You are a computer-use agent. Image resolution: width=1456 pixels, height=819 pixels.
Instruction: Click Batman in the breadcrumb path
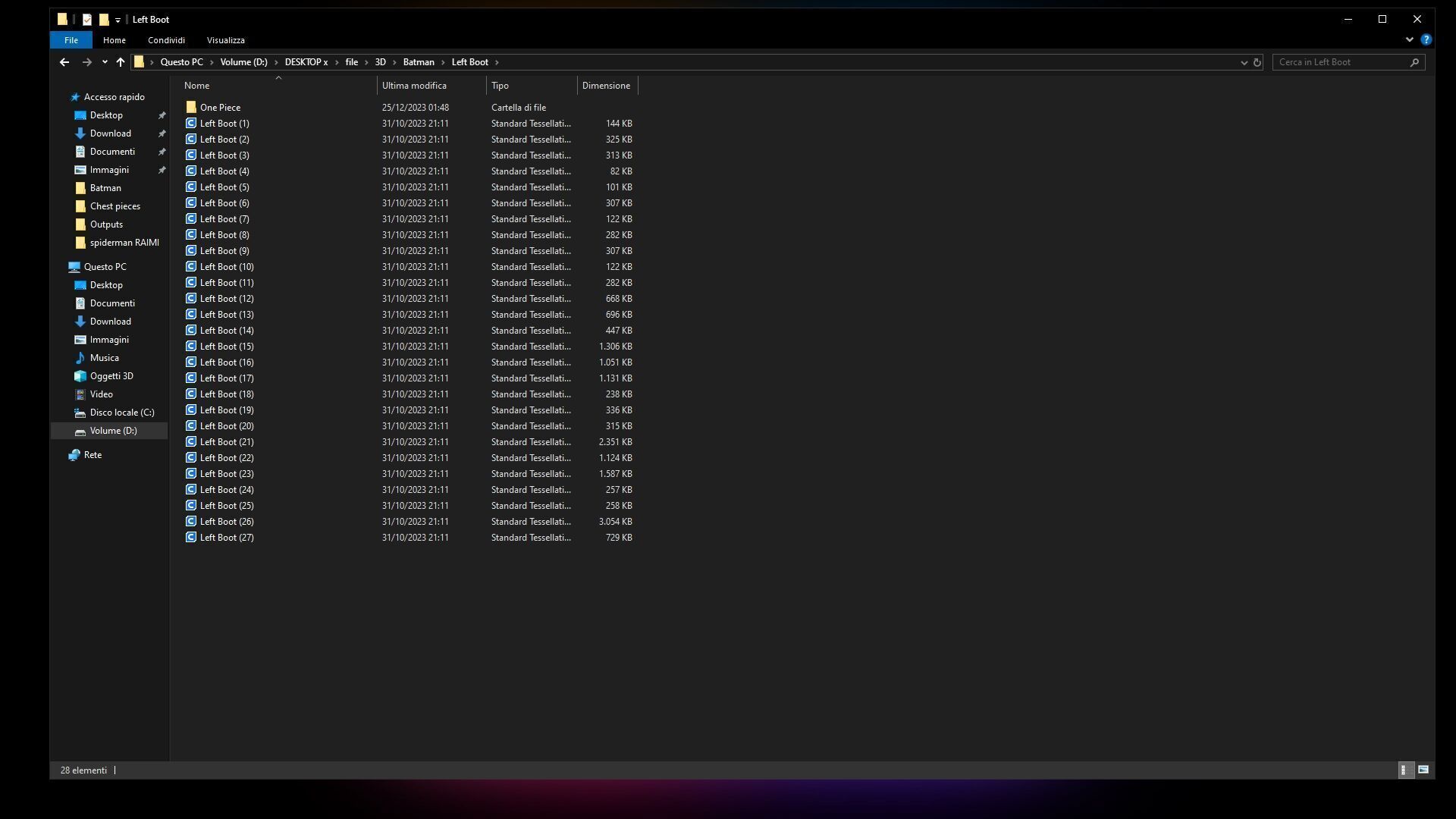tap(419, 62)
